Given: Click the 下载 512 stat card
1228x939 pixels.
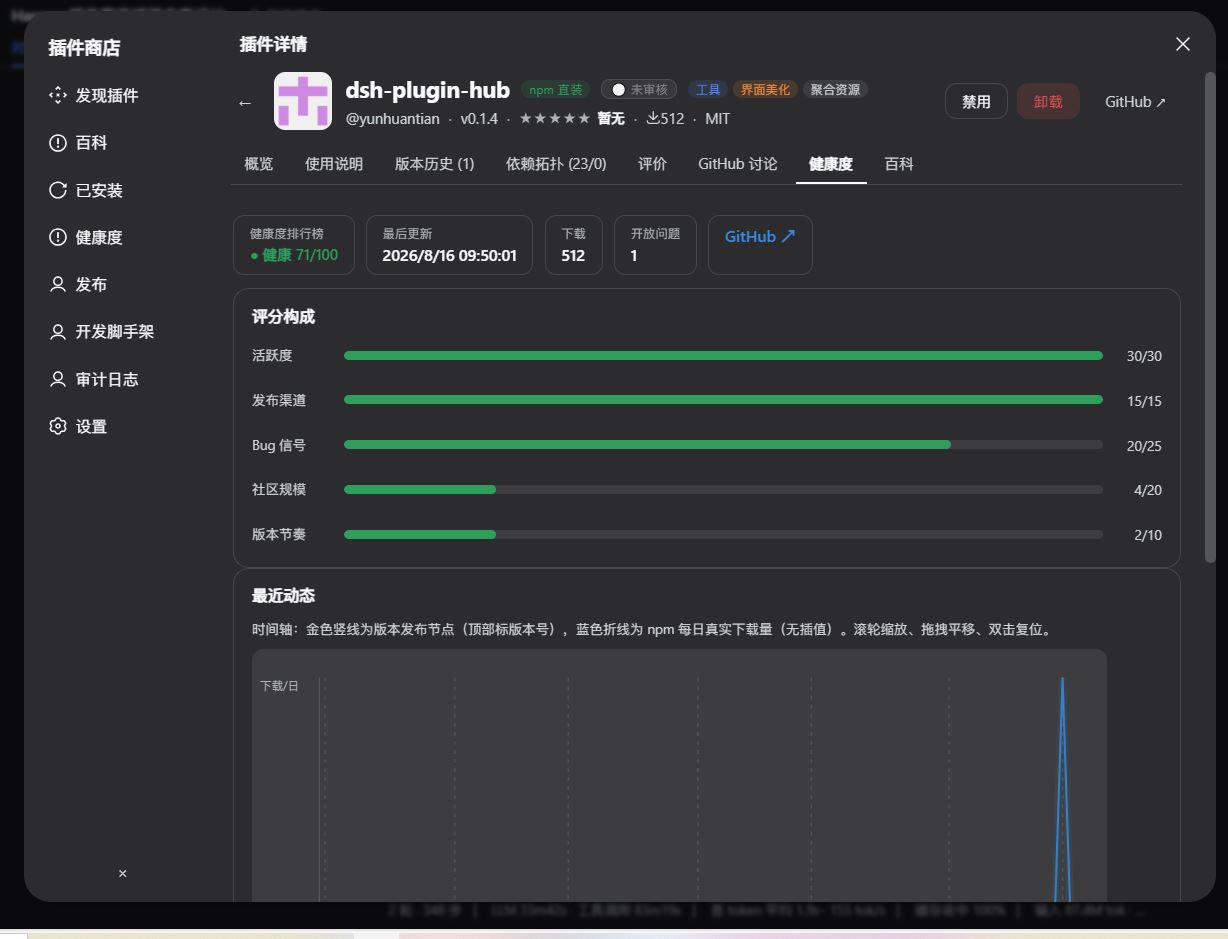Looking at the screenshot, I should click(x=573, y=245).
